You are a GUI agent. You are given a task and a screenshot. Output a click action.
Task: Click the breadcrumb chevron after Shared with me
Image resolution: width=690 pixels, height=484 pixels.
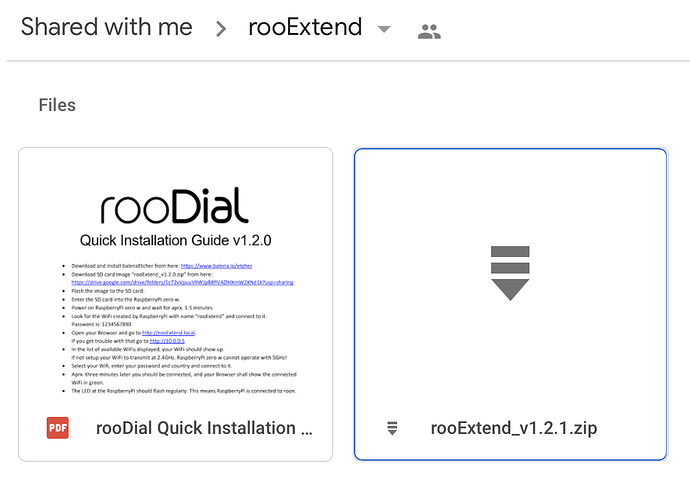coord(221,29)
